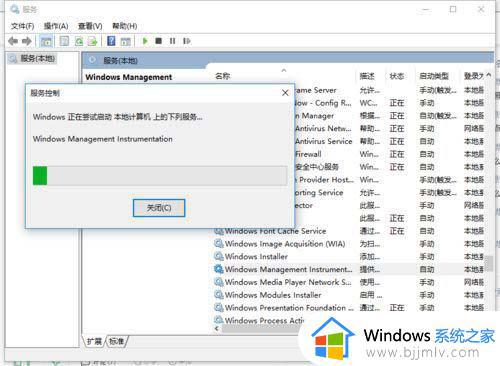
Task: Sort by the 名称 column header
Action: [x=223, y=76]
